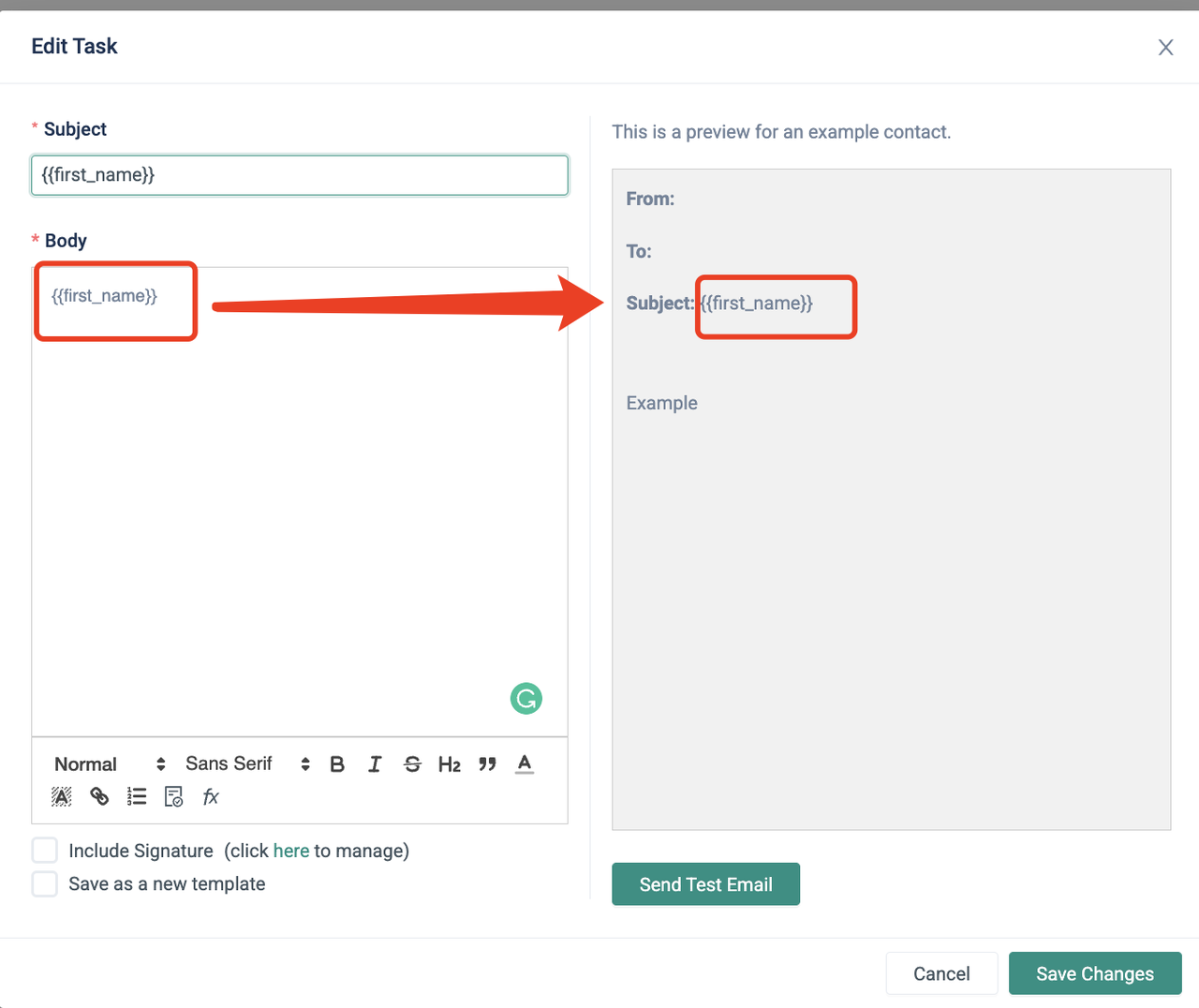Apply italic formatting to body text

375,764
